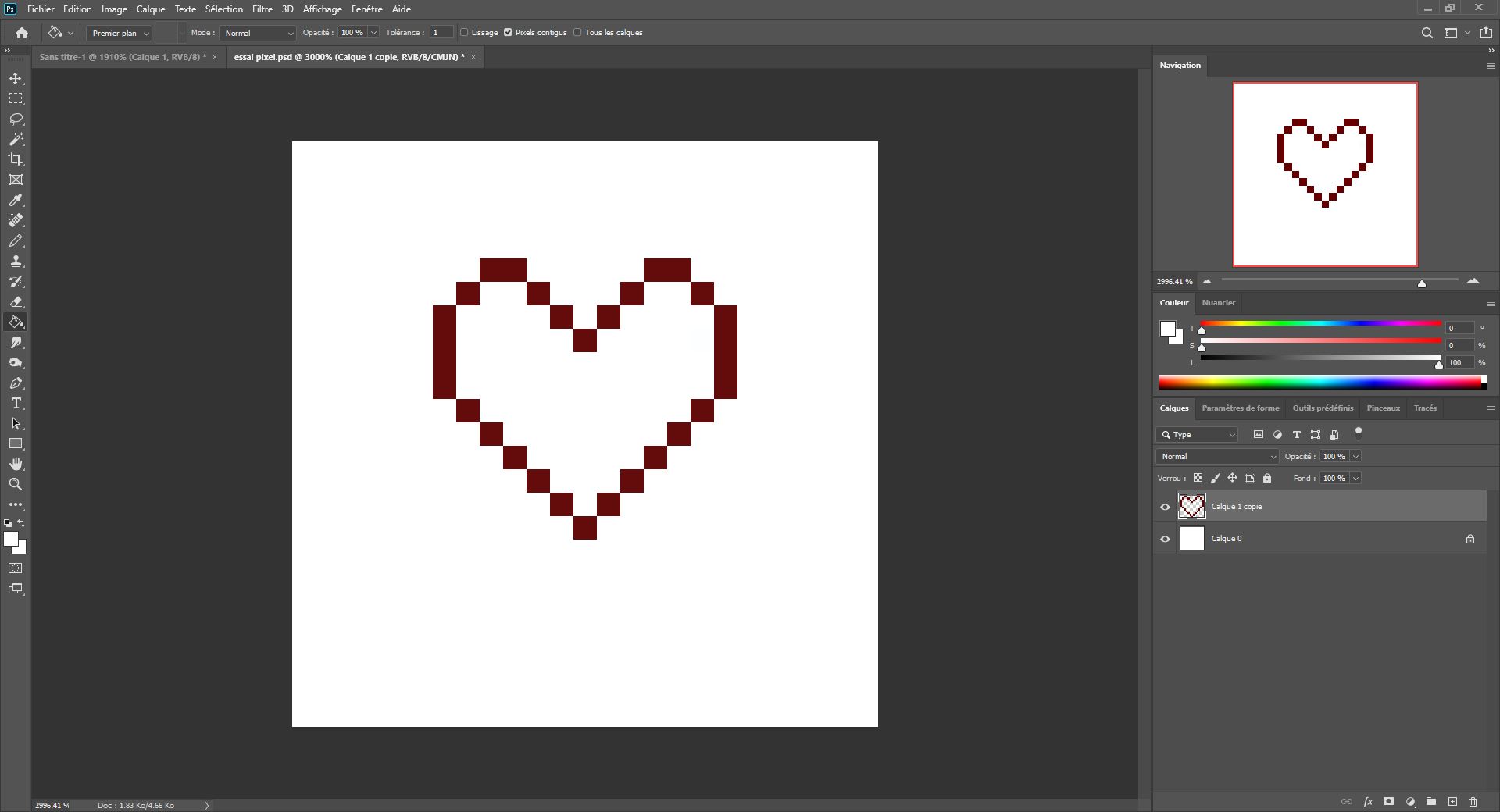Delete layer using trash icon
Viewport: 1500px width, 812px height.
point(1475,802)
